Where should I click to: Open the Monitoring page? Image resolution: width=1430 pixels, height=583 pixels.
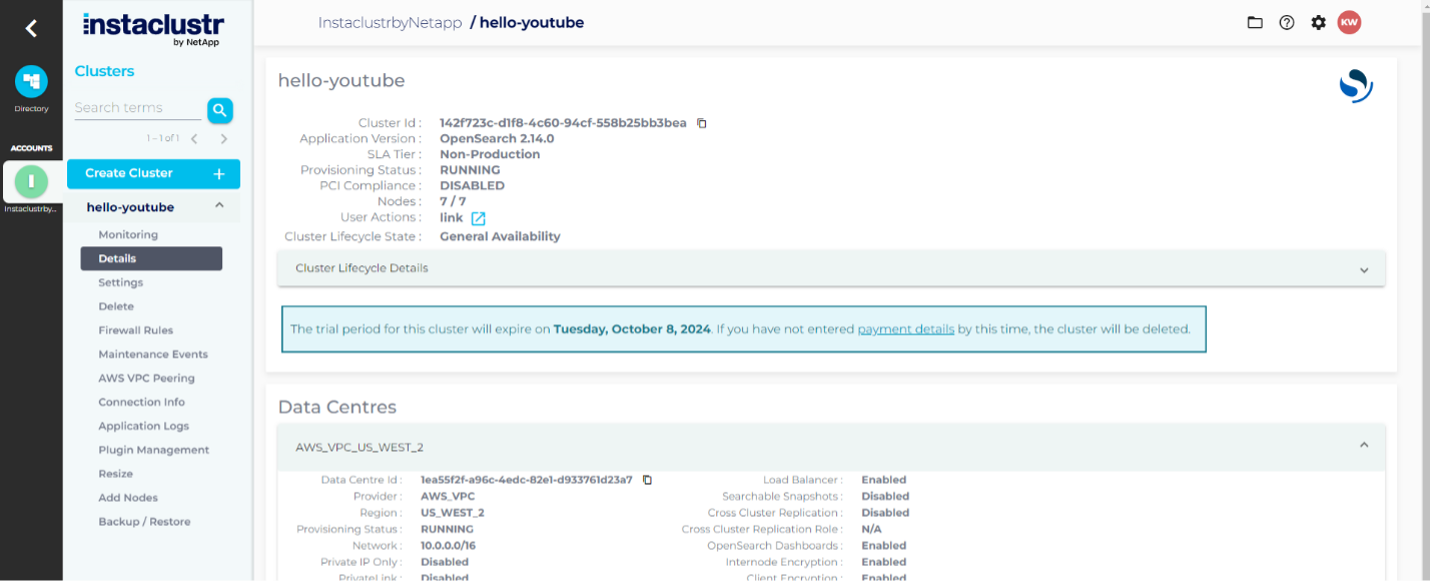click(128, 235)
